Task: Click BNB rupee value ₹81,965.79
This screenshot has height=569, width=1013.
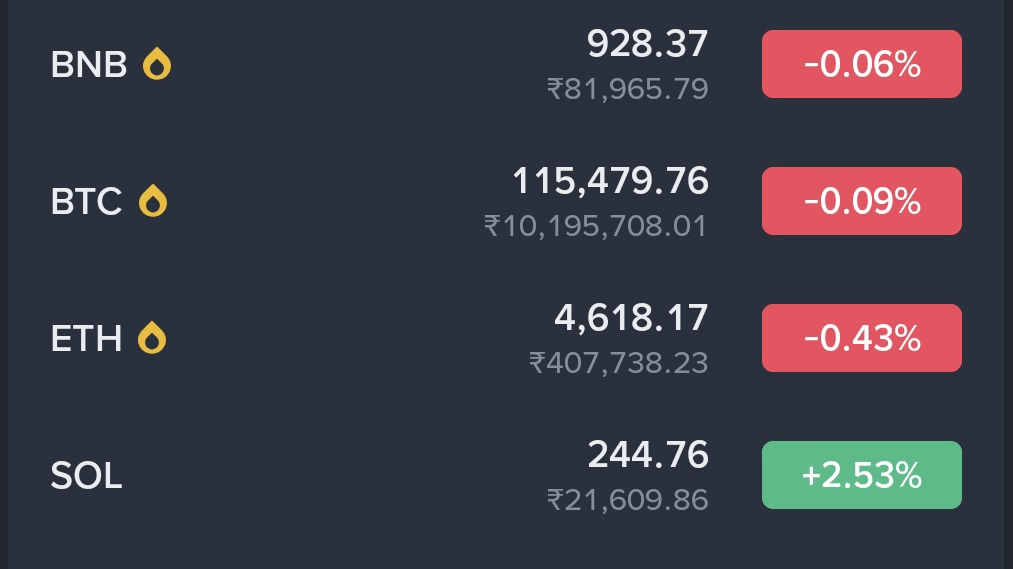Action: [x=628, y=89]
